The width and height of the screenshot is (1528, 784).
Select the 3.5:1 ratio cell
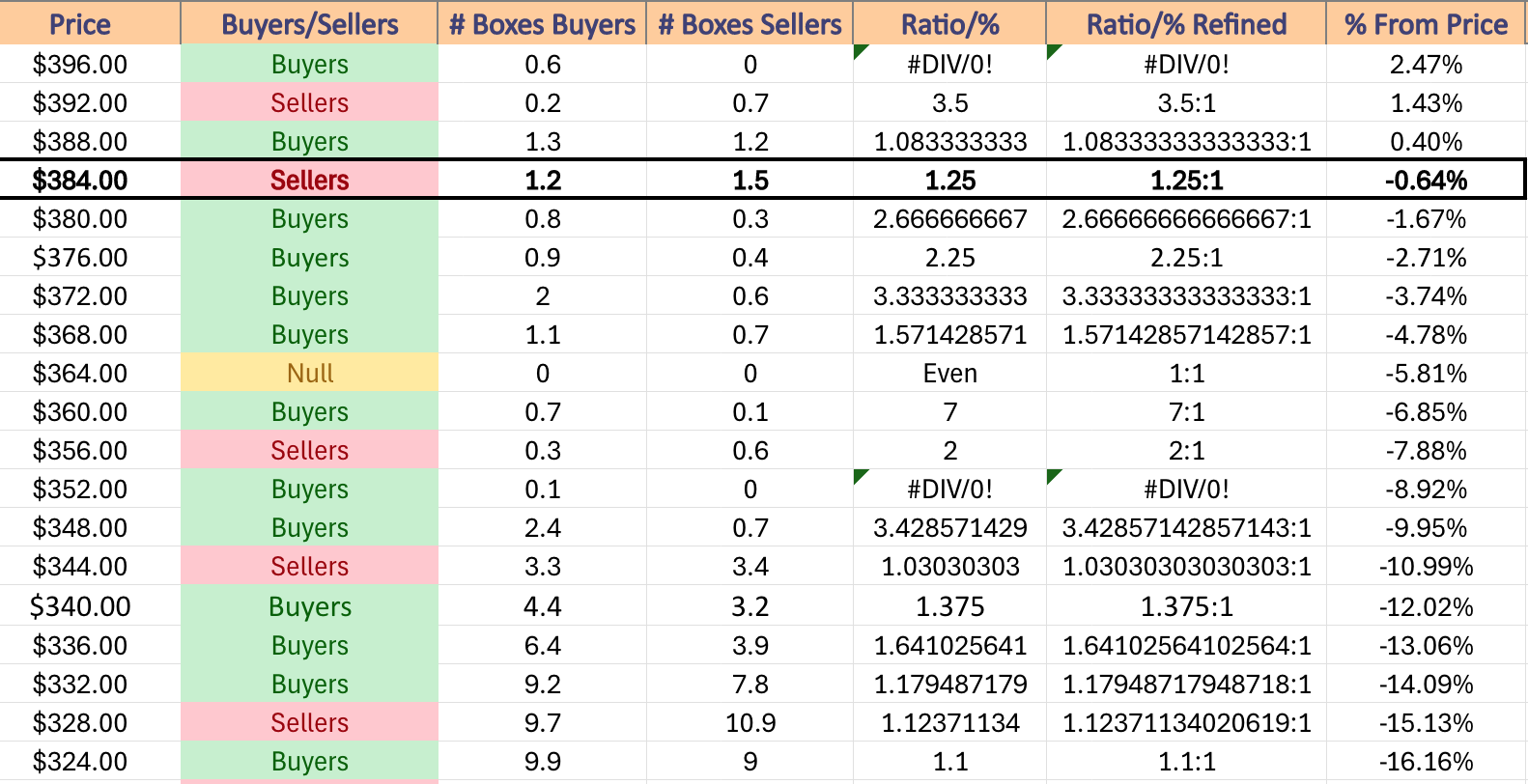[1186, 103]
